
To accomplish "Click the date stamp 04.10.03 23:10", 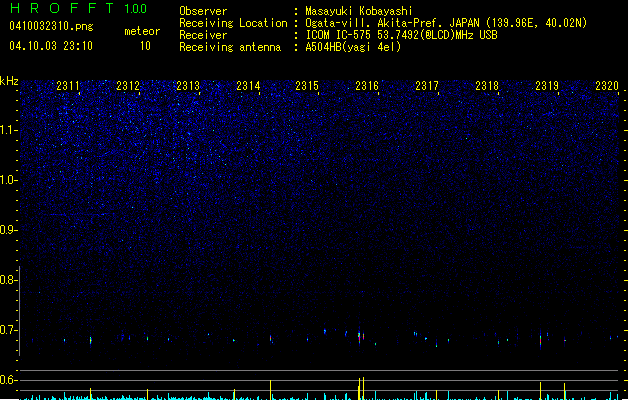I will coord(51,46).
